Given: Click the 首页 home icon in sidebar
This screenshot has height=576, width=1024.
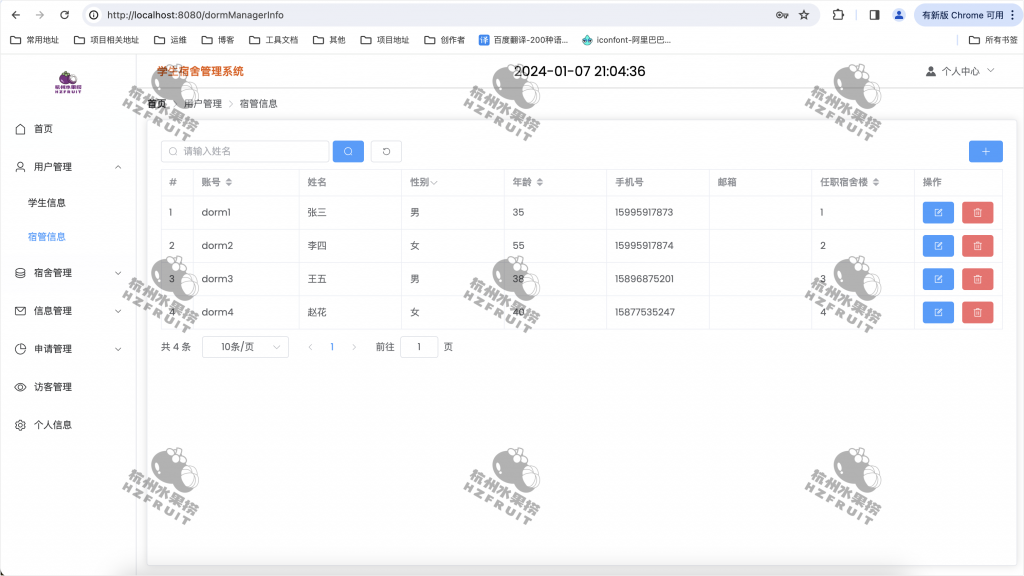Looking at the screenshot, I should [20, 129].
